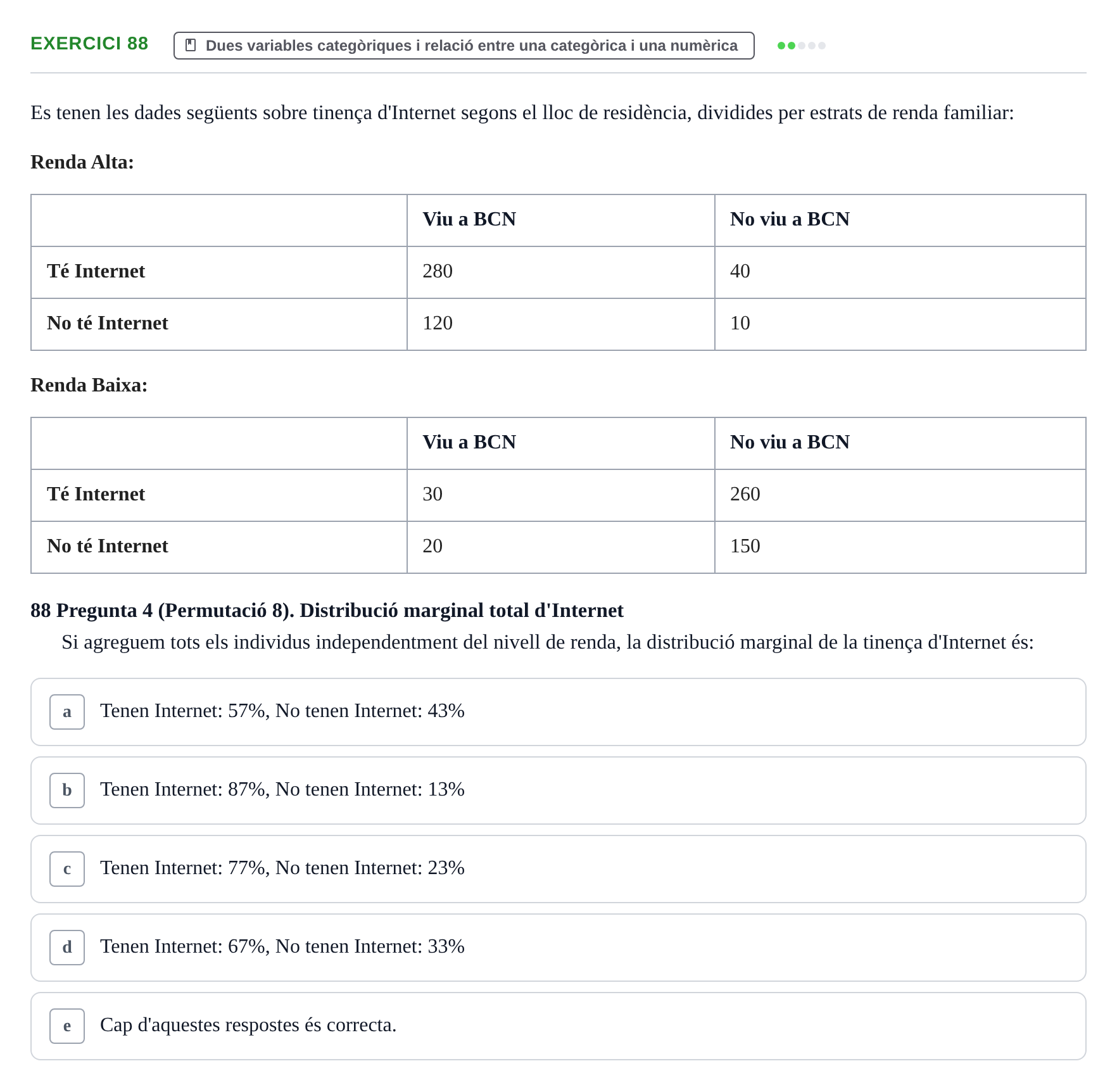Image resolution: width=1117 pixels, height=1092 pixels.
Task: Click the EXERCICI 88 heading
Action: [89, 44]
